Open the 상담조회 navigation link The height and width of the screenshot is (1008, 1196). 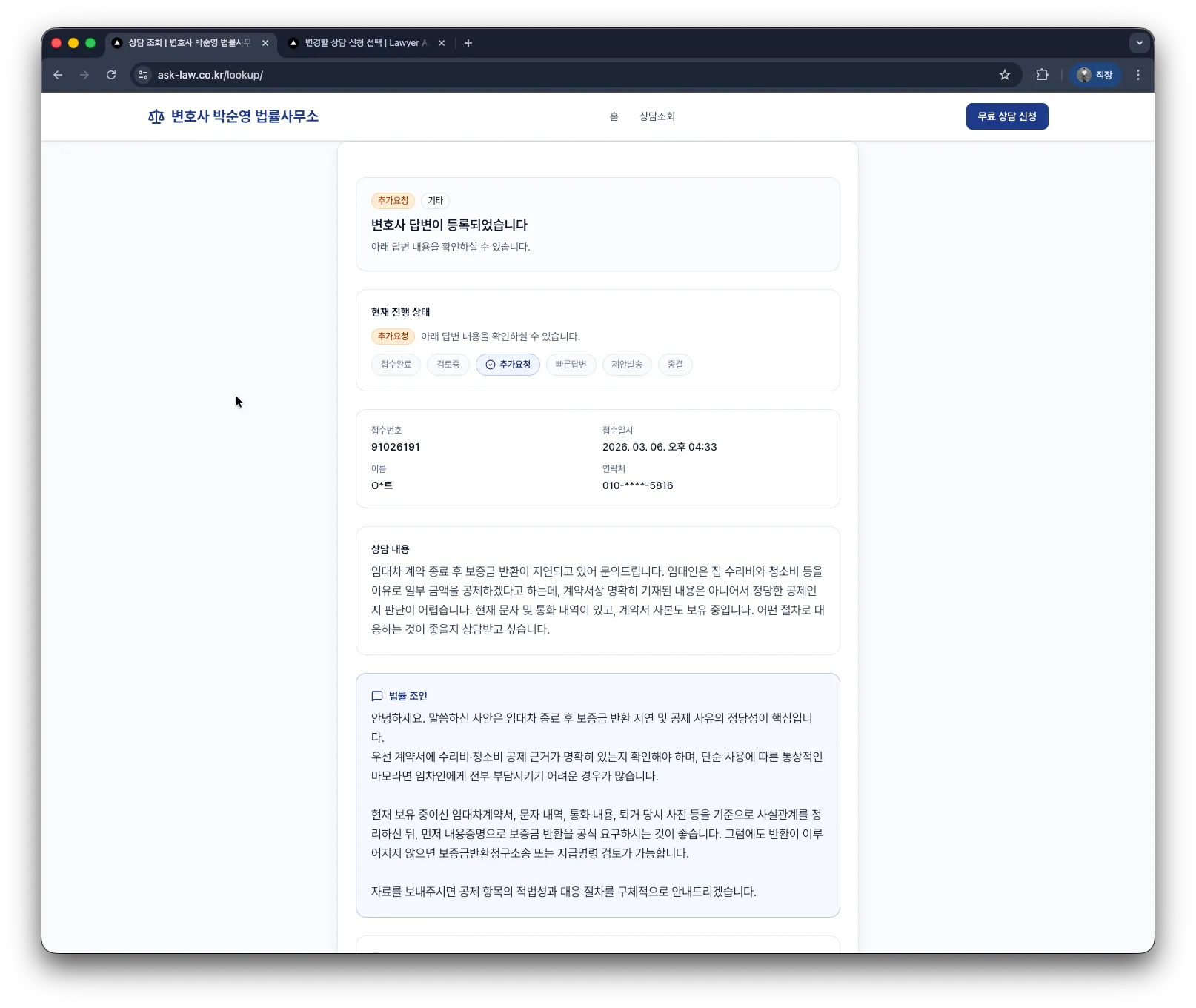pyautogui.click(x=657, y=116)
